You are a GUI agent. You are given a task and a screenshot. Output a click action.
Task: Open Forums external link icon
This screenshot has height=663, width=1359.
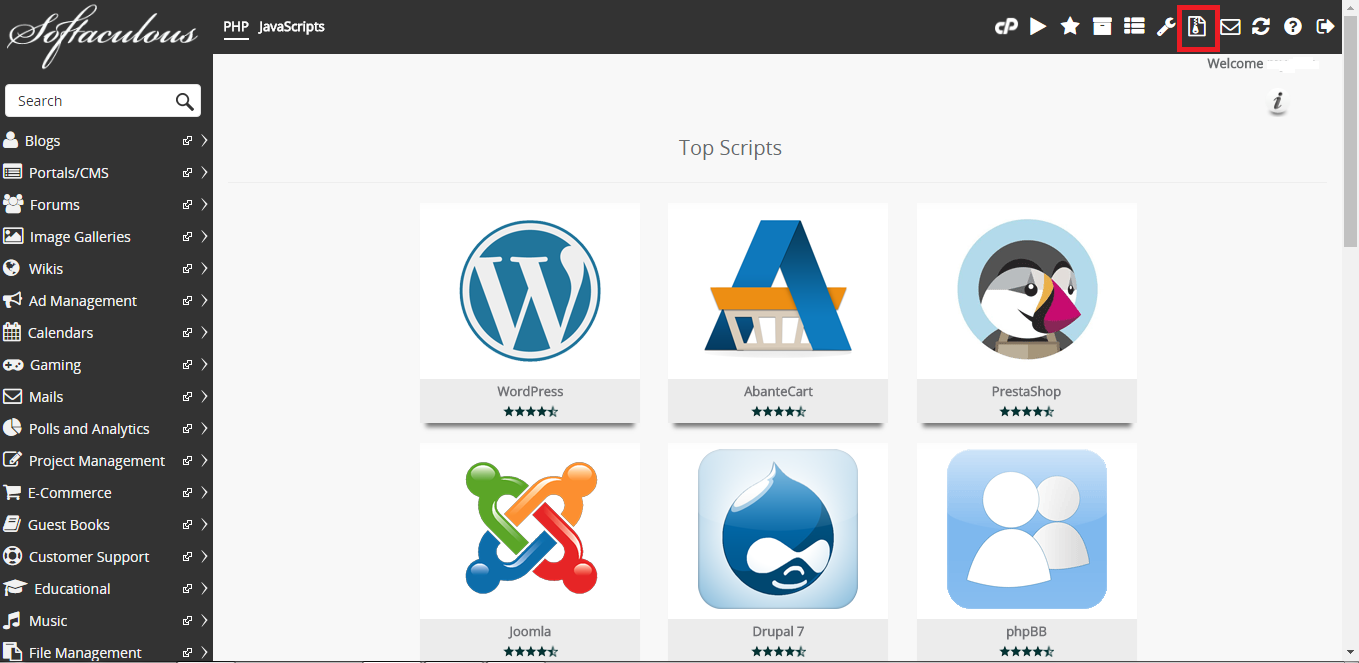[187, 205]
